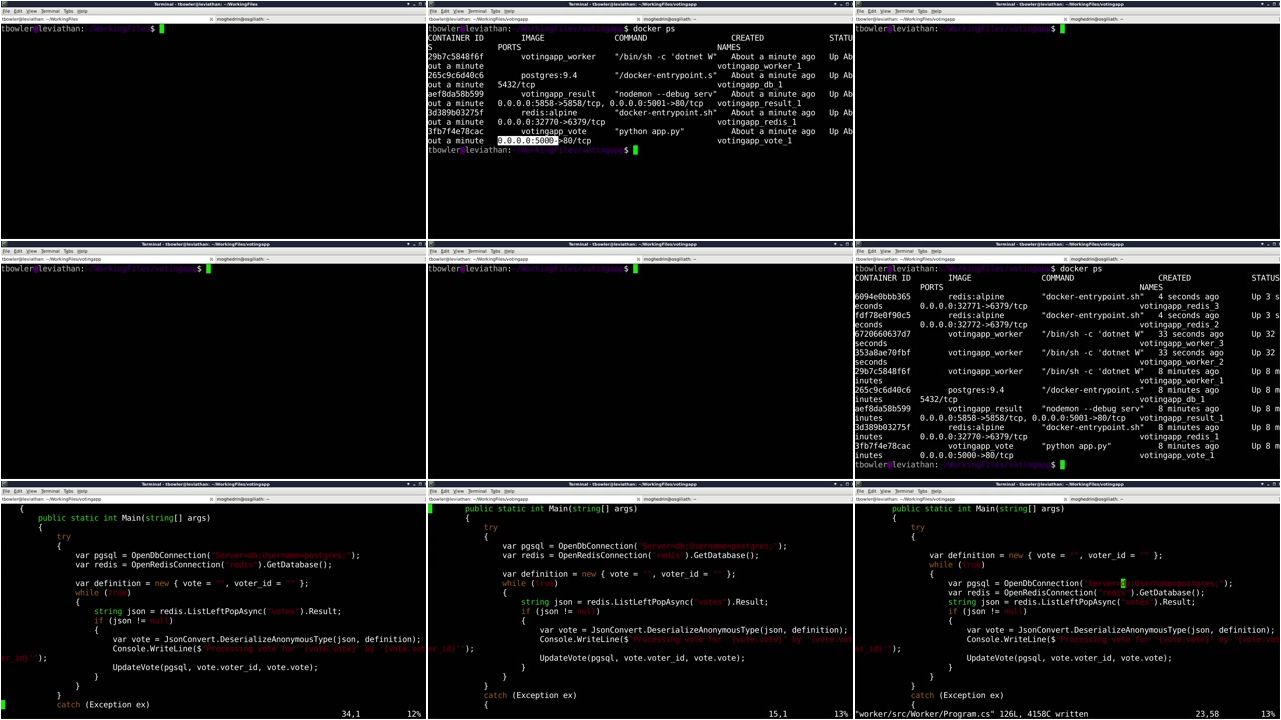
Task: Switch to moghedrin@osgiliath tab in ~/WorkingFiles-titled terminal
Action: pyautogui.click(x=320, y=19)
